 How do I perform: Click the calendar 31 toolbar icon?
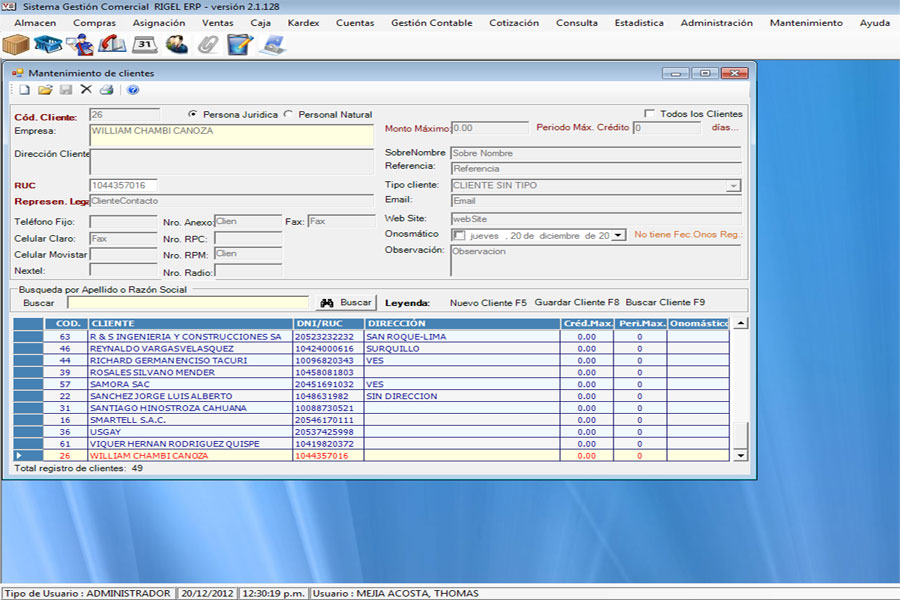tap(145, 44)
